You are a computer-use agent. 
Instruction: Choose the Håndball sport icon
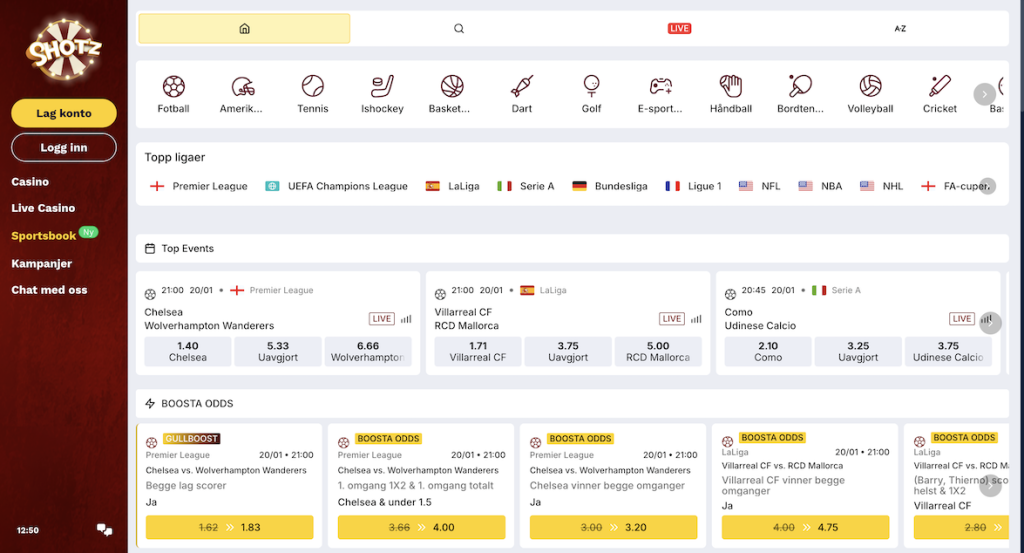[x=731, y=86]
